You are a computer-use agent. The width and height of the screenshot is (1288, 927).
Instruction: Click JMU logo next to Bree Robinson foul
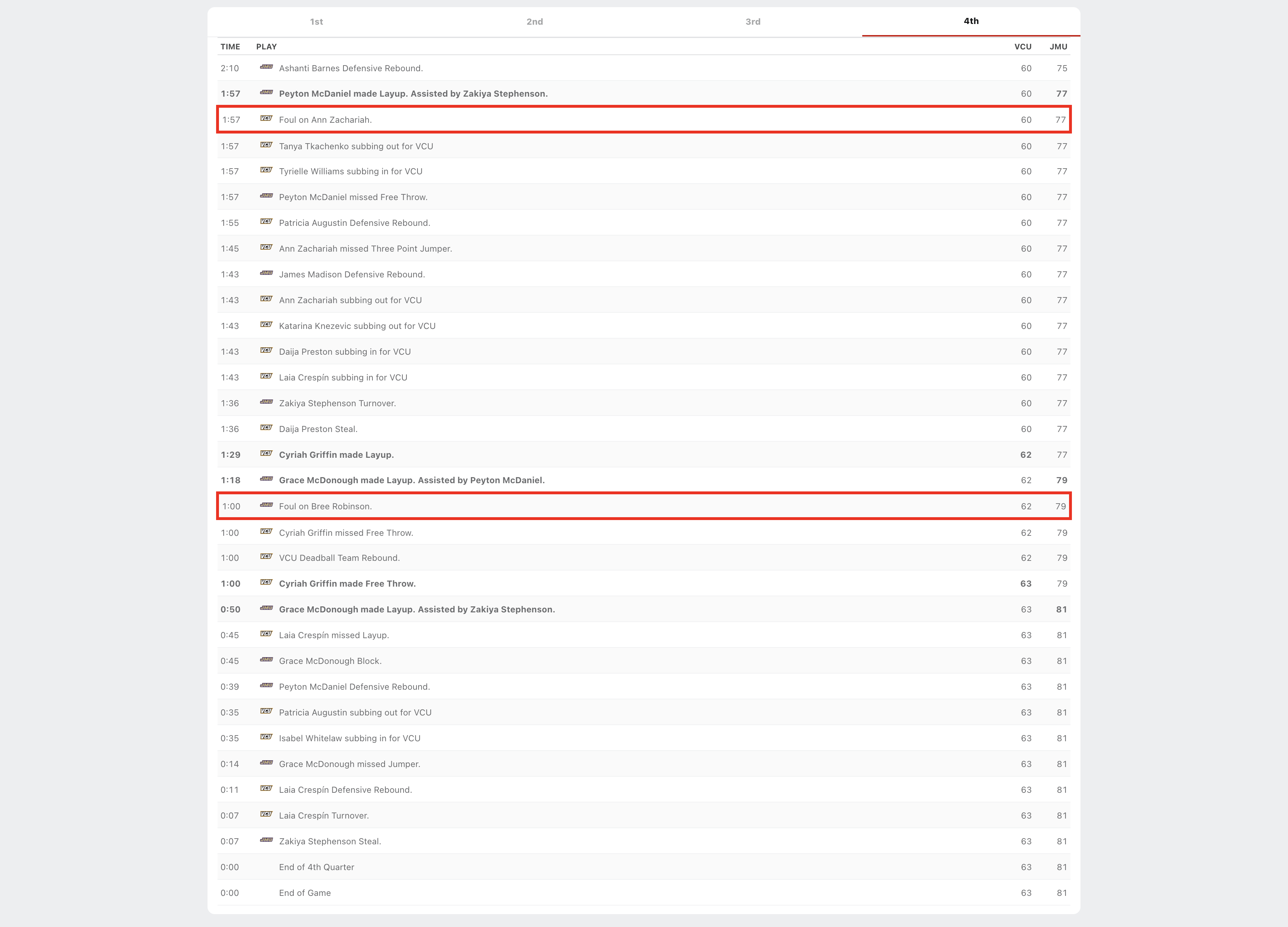tap(266, 505)
